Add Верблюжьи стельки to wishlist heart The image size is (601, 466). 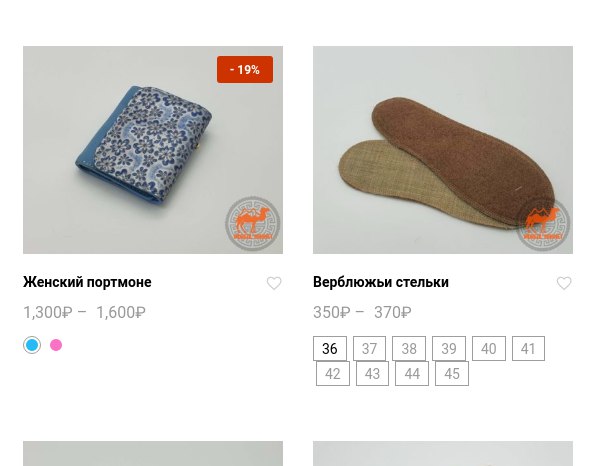564,283
